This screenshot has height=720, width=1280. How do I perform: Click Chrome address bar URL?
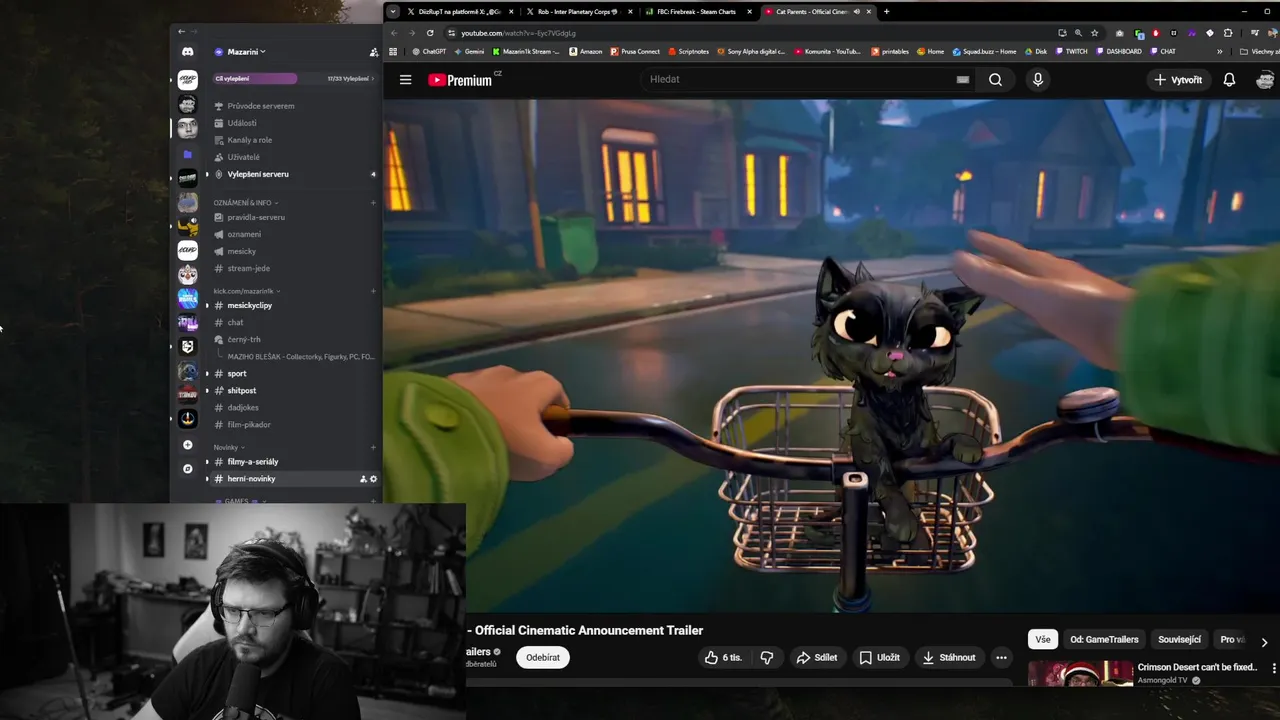(518, 33)
